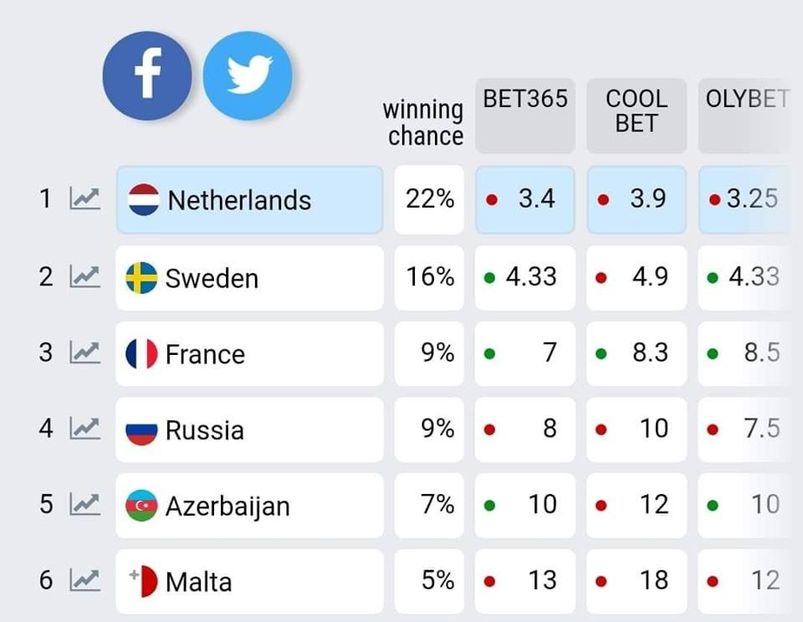803x622 pixels.
Task: Select the Azerbaijan row in the table
Action: pyautogui.click(x=248, y=505)
